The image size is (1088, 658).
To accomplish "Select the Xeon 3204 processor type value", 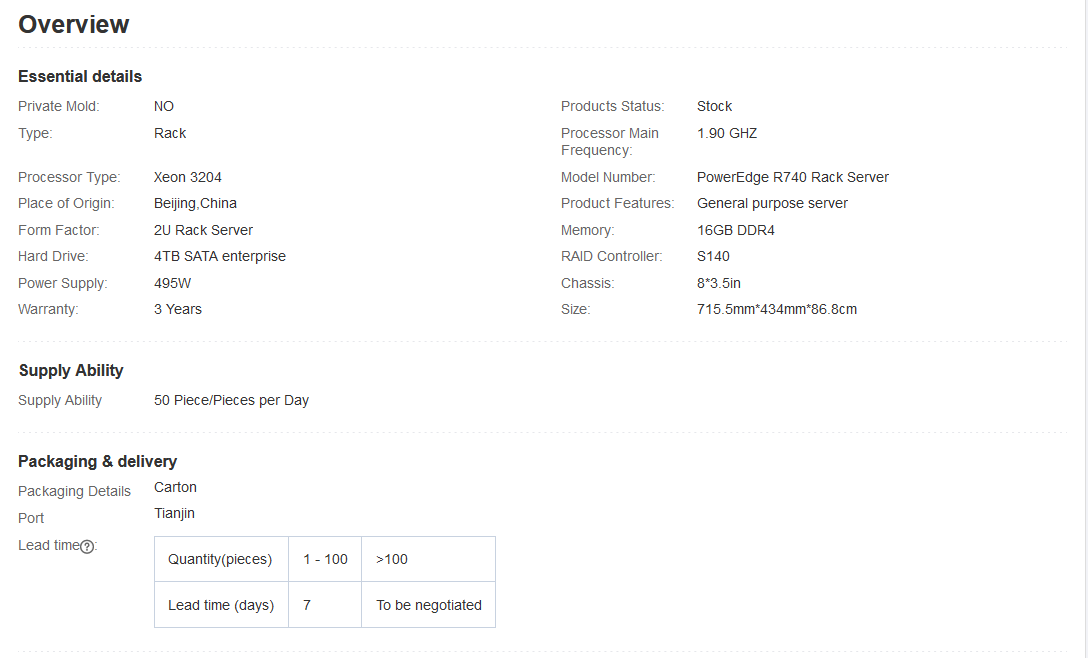I will click(x=188, y=177).
